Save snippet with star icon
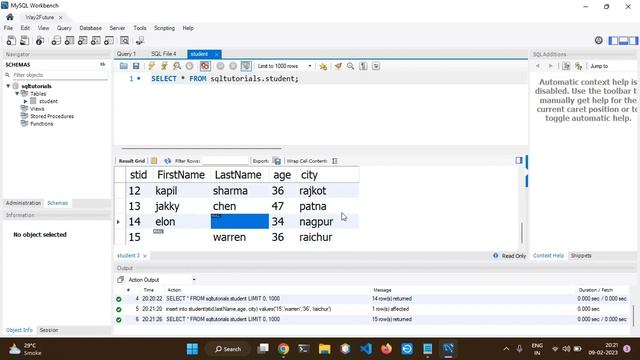 (x=323, y=66)
